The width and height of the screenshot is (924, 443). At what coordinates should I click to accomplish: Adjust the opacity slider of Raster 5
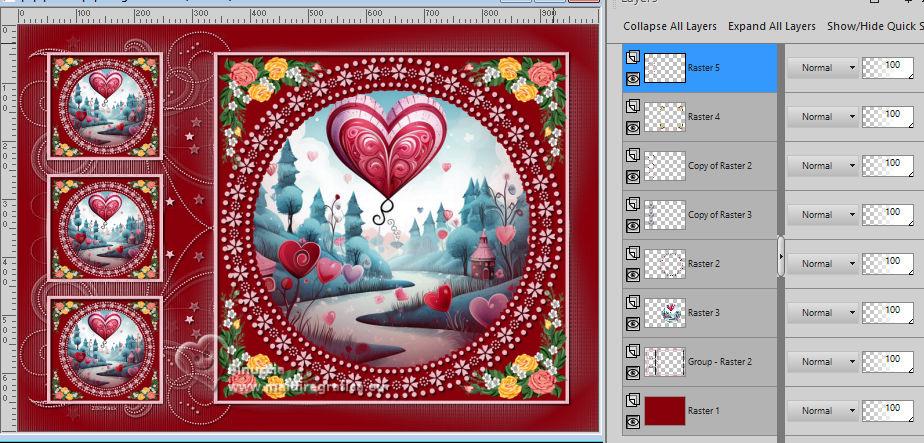[x=887, y=68]
